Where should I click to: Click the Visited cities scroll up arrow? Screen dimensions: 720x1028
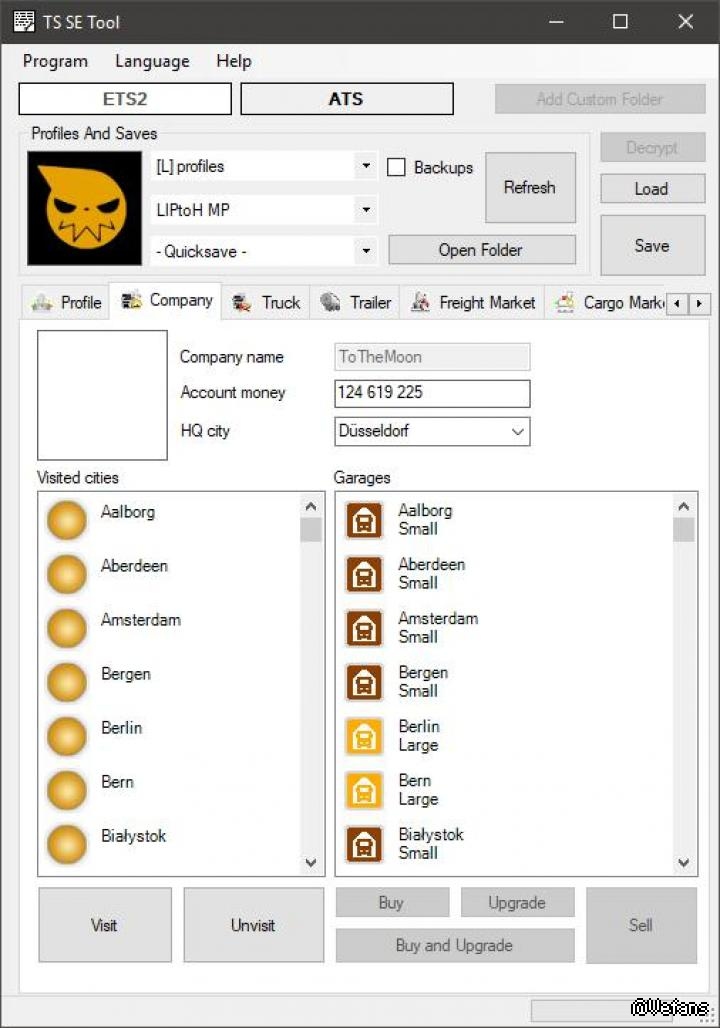311,506
